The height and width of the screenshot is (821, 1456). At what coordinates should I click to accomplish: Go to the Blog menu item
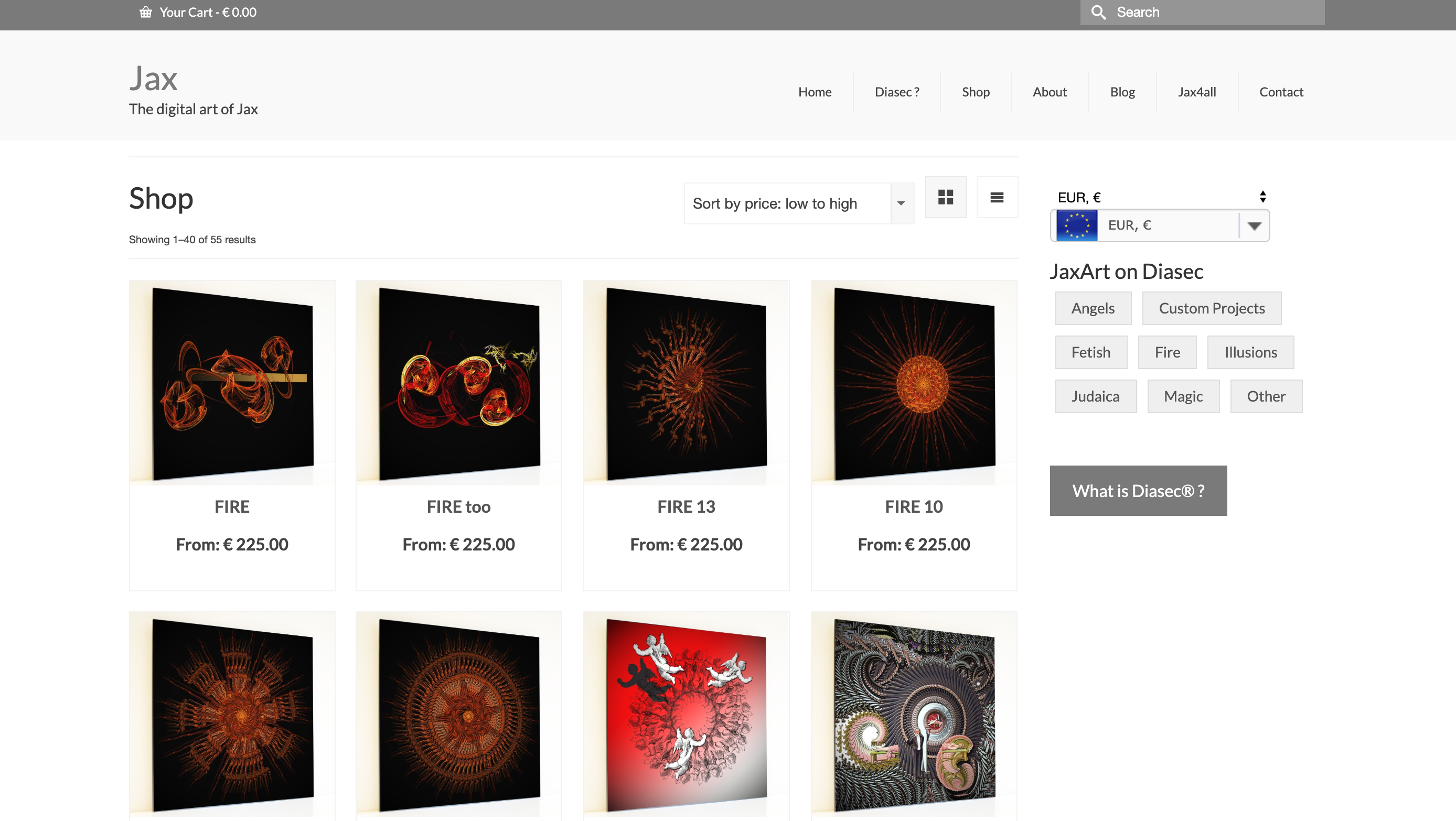pos(1122,92)
